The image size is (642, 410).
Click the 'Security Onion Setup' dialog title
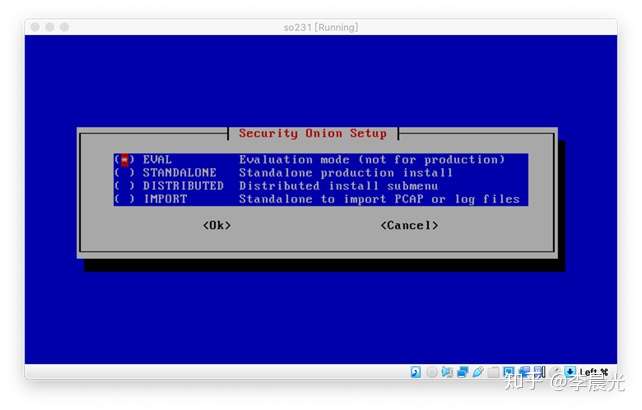pos(313,133)
